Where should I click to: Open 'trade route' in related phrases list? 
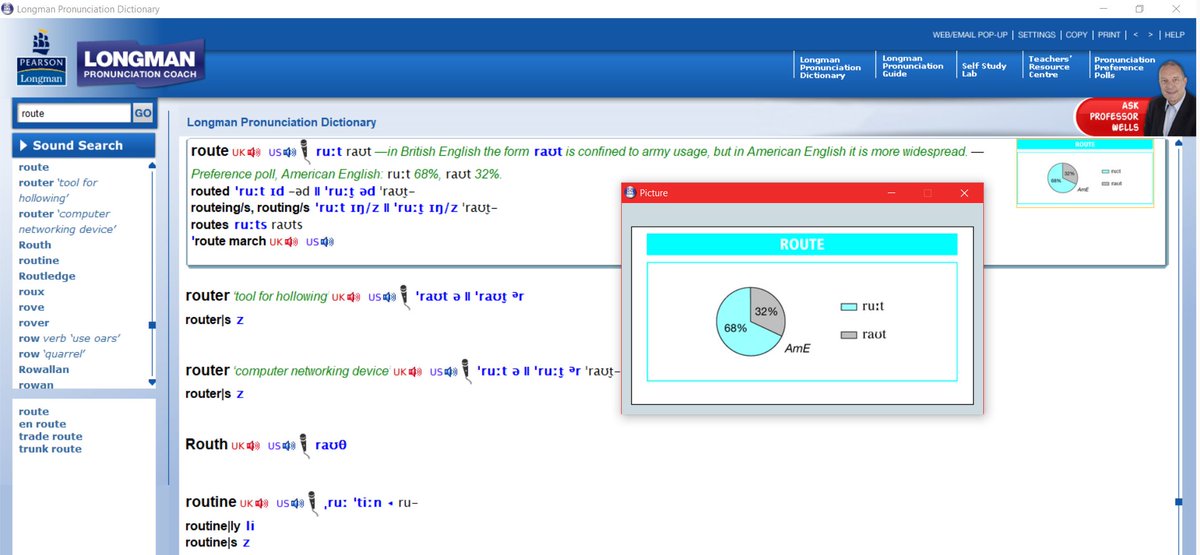pyautogui.click(x=50, y=436)
